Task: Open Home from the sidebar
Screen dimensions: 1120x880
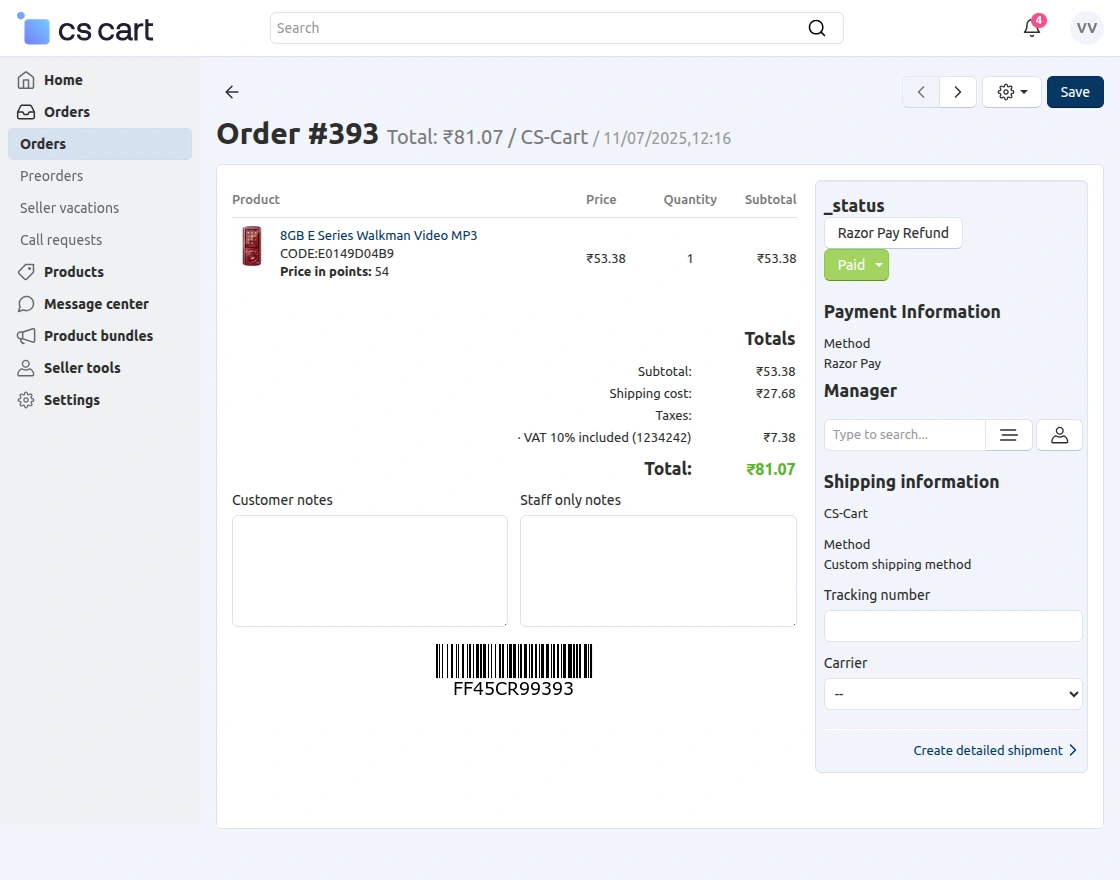Action: click(x=62, y=79)
